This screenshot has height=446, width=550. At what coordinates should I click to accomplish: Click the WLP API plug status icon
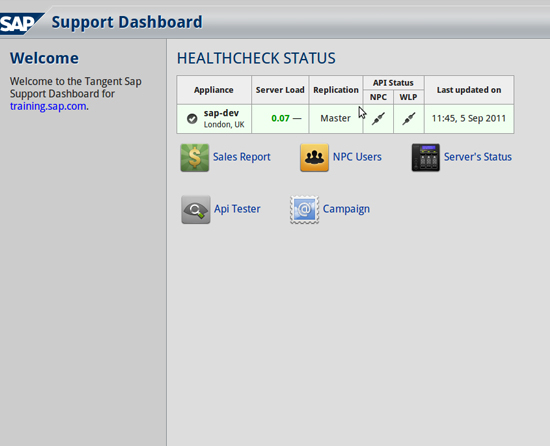(409, 119)
